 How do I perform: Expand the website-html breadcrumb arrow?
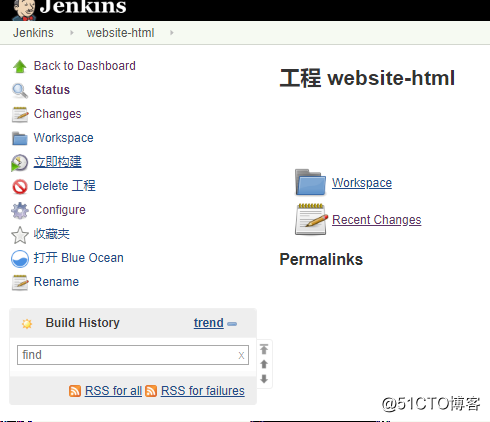[x=172, y=33]
